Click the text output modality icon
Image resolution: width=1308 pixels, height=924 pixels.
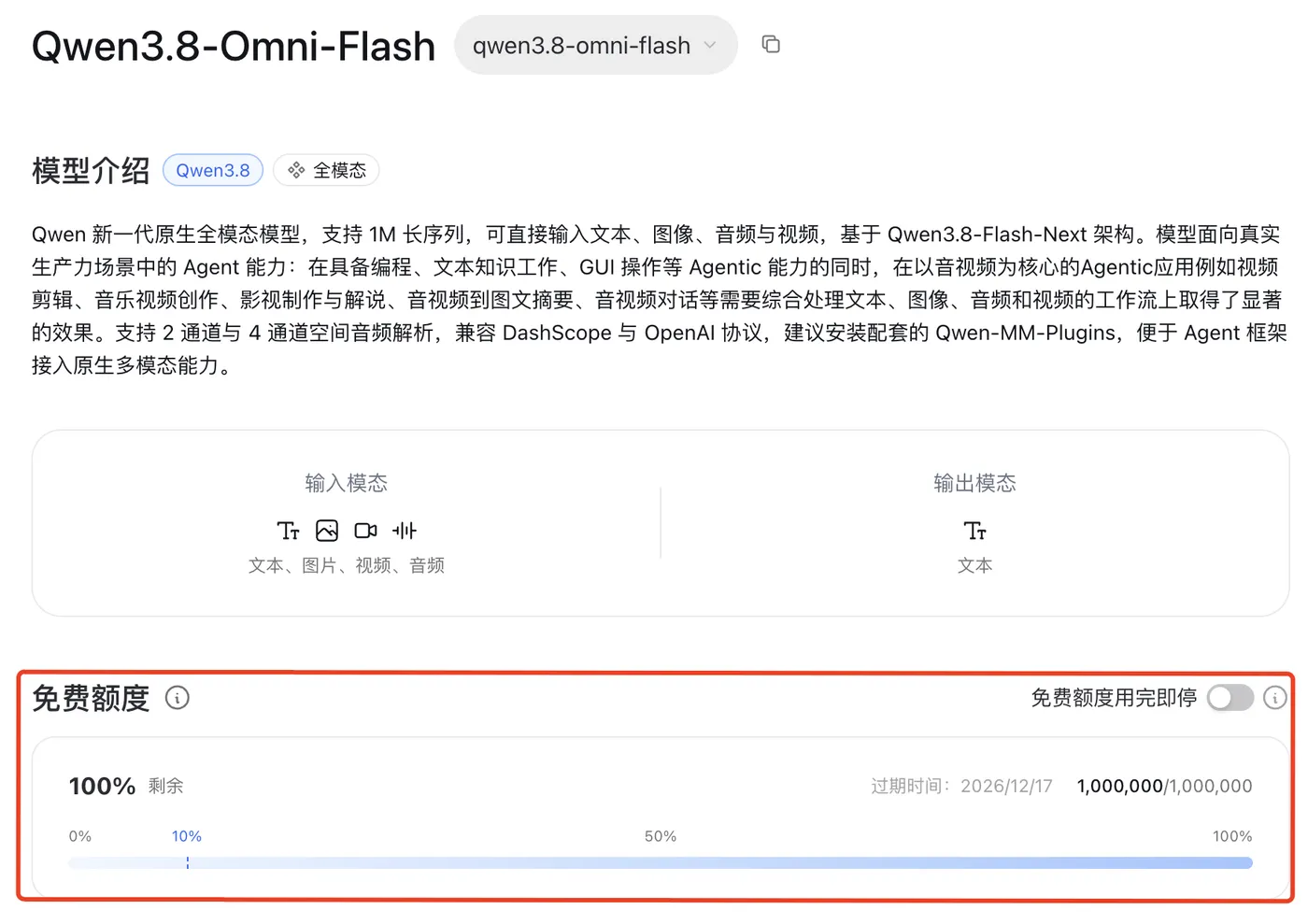click(974, 531)
